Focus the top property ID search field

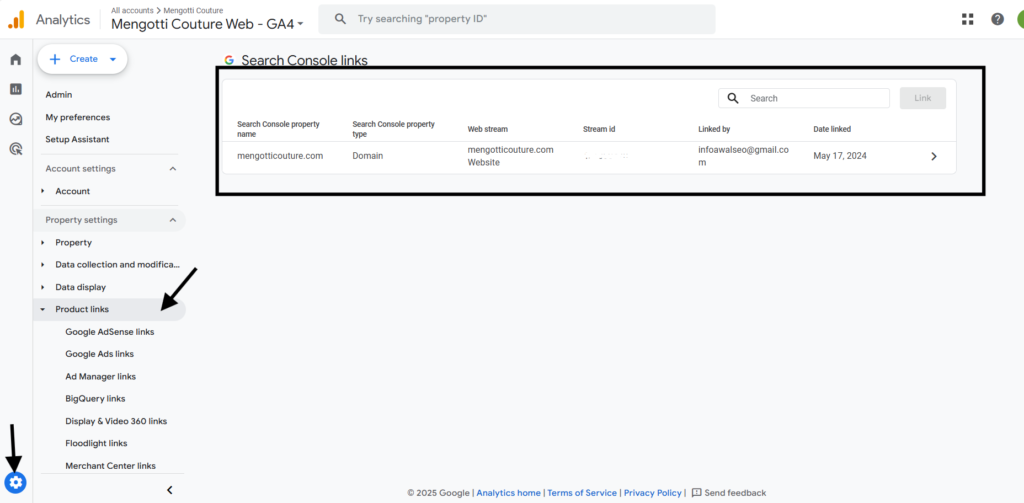point(517,20)
